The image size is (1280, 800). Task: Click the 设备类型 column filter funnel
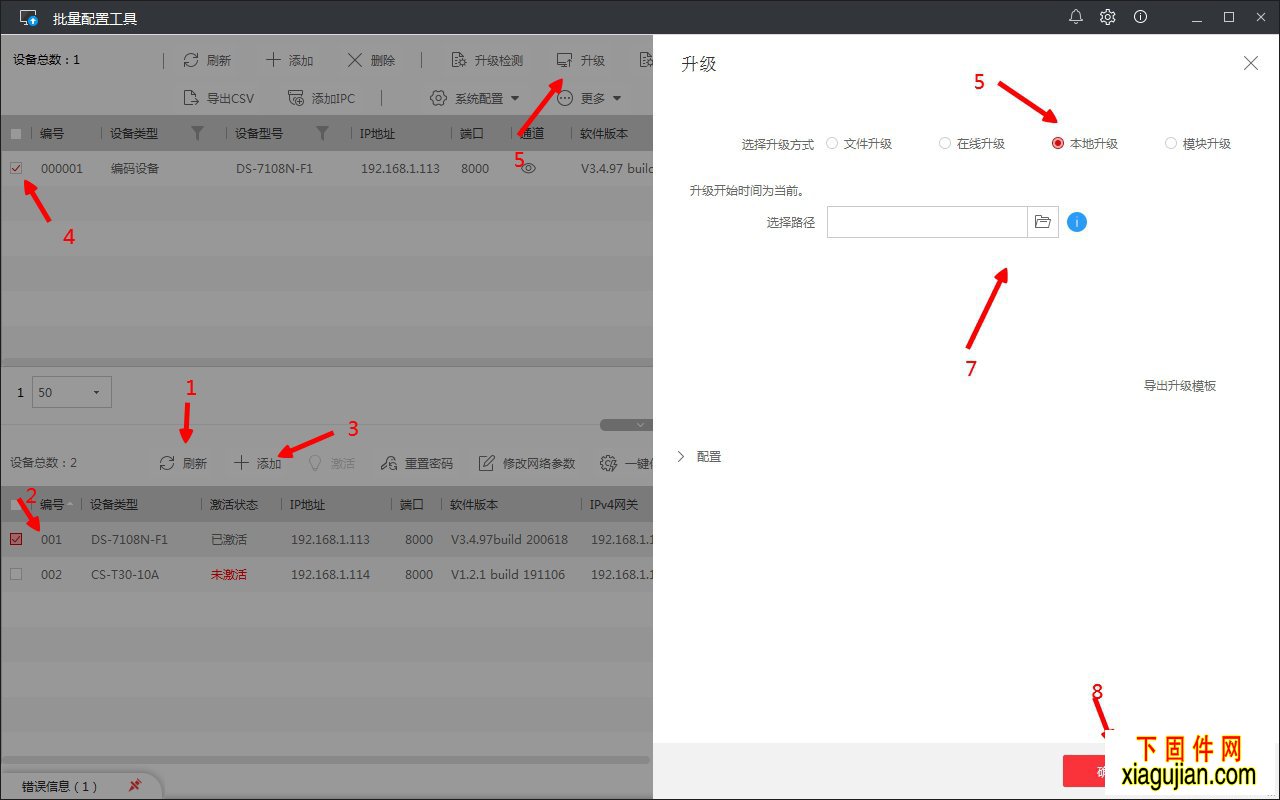(197, 133)
